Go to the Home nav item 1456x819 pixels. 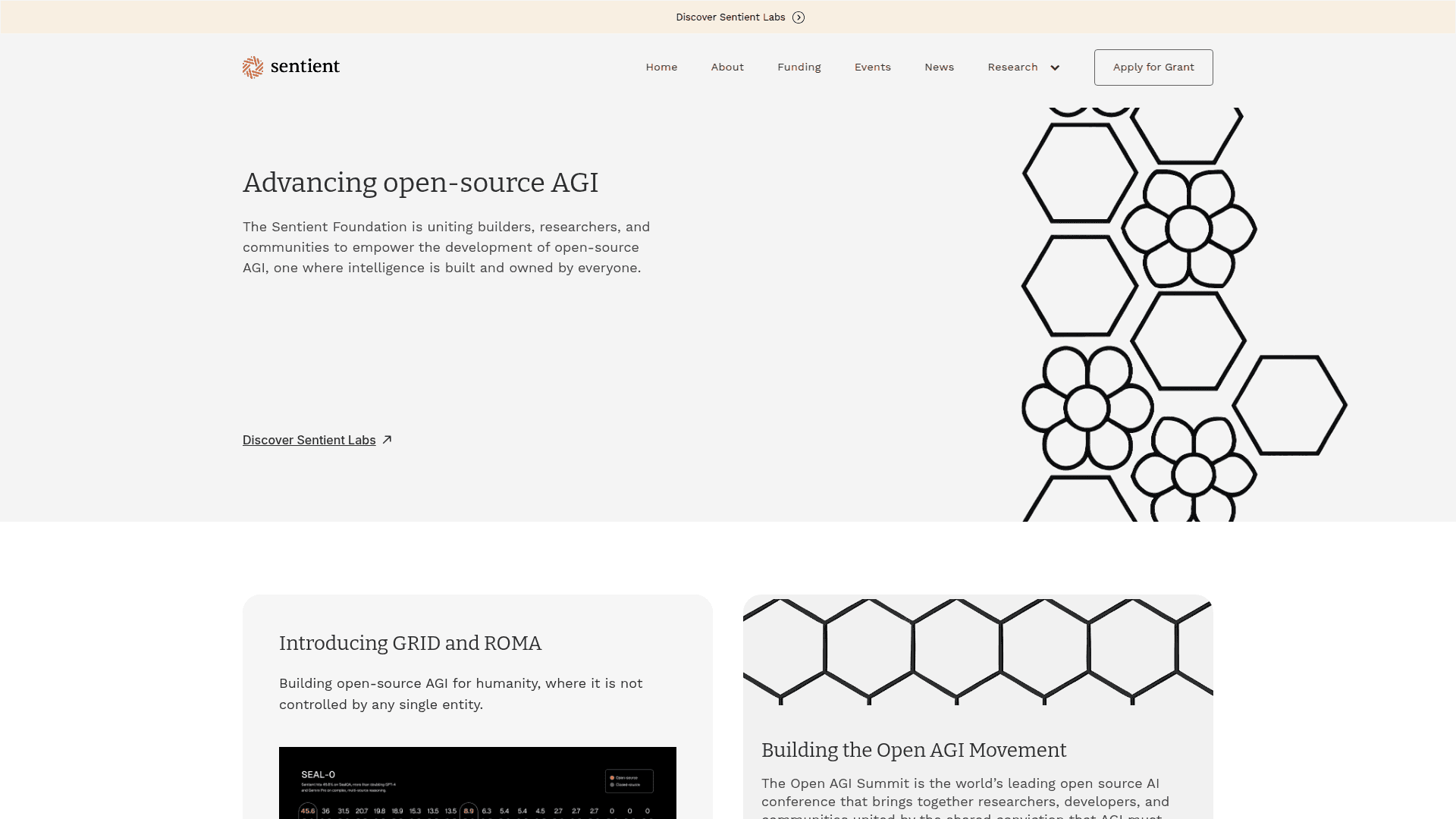(x=661, y=67)
